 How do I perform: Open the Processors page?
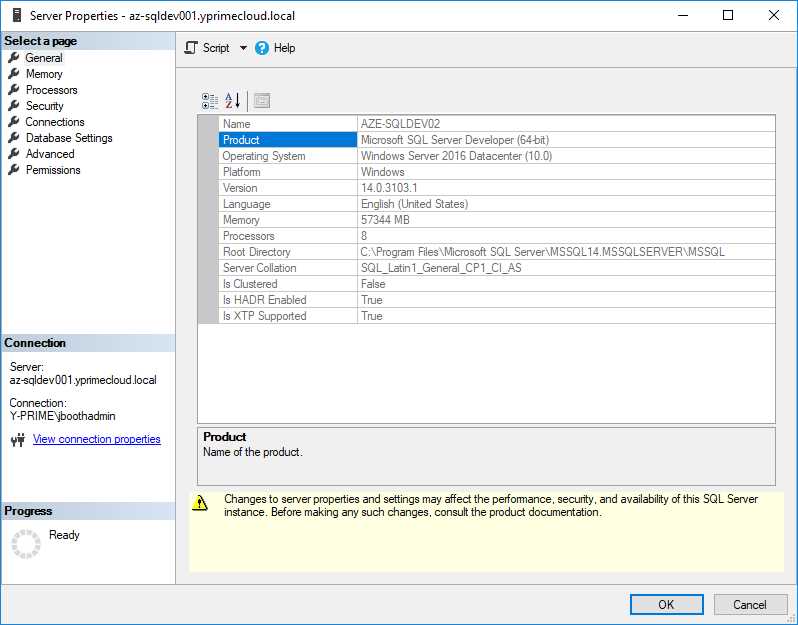pyautogui.click(x=51, y=90)
